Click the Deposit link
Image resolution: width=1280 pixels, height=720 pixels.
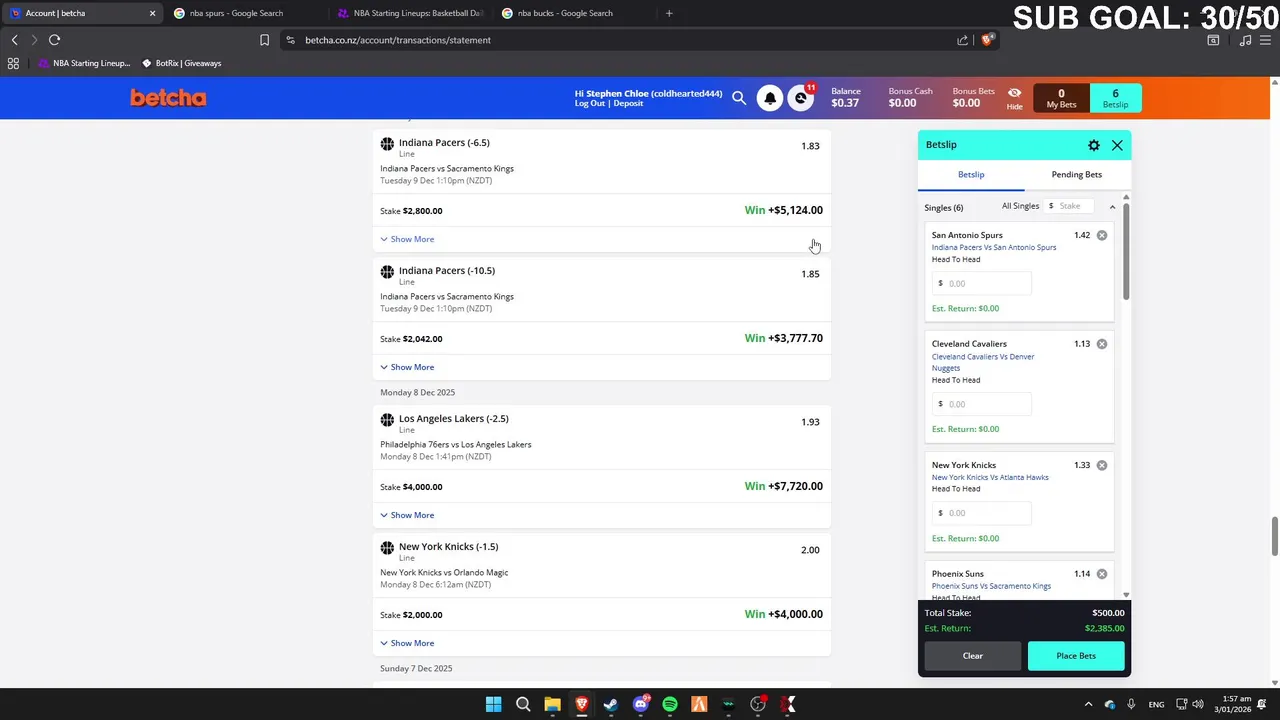(x=628, y=104)
